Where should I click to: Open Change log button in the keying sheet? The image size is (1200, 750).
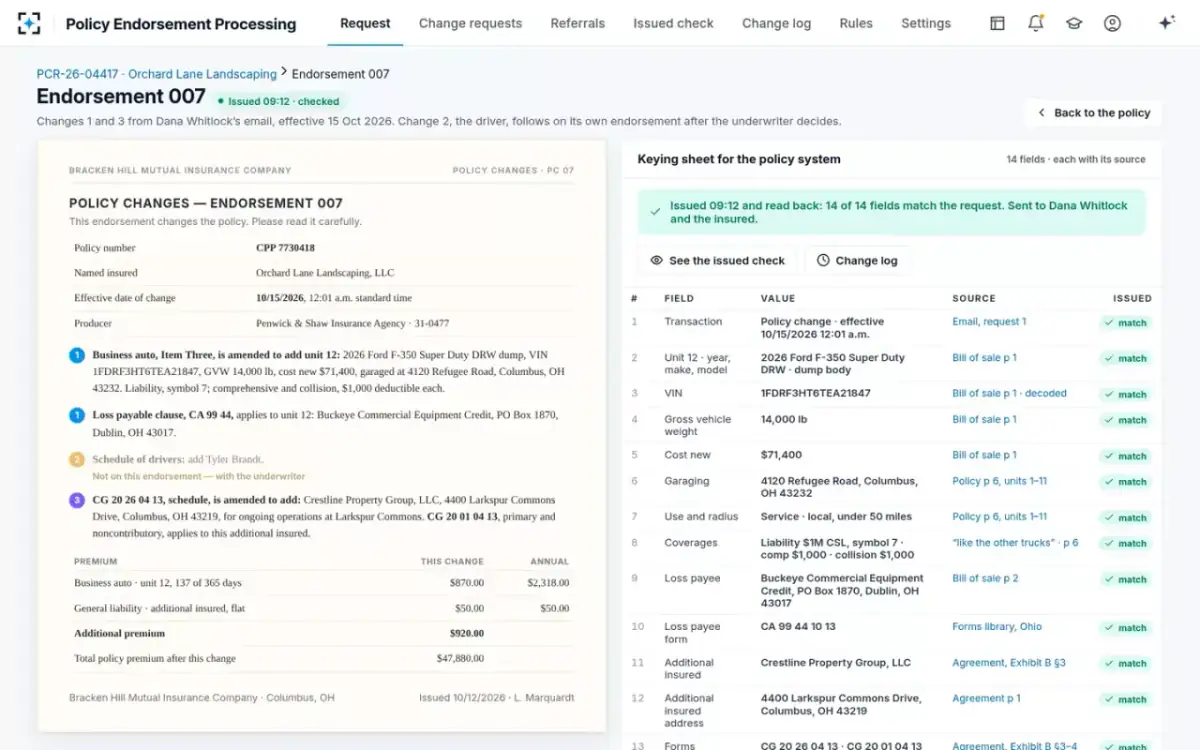coord(857,260)
